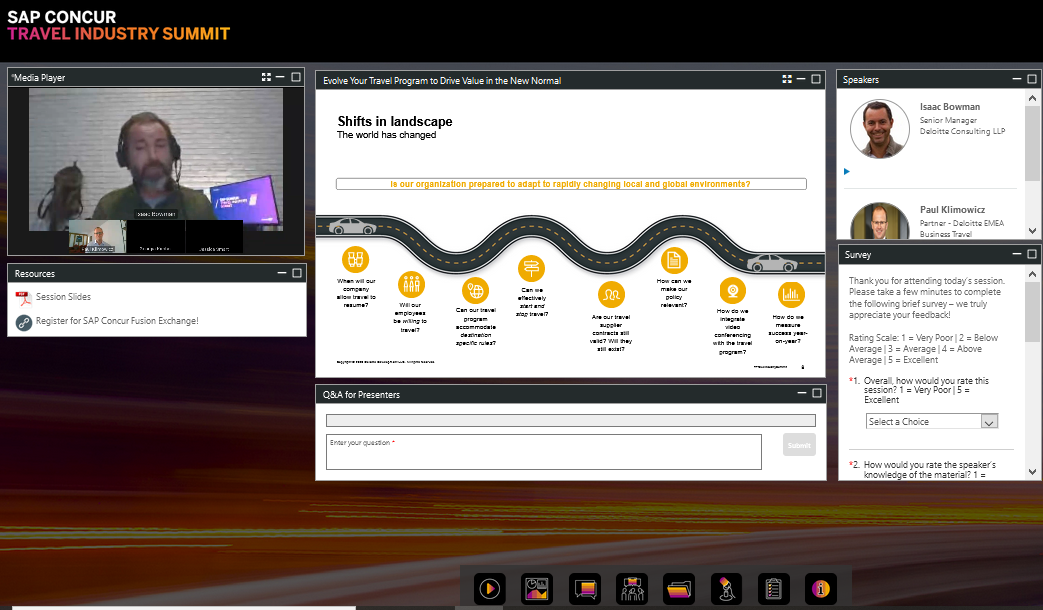This screenshot has width=1043, height=610.
Task: Open the survey clipboard dock icon
Action: (x=774, y=589)
